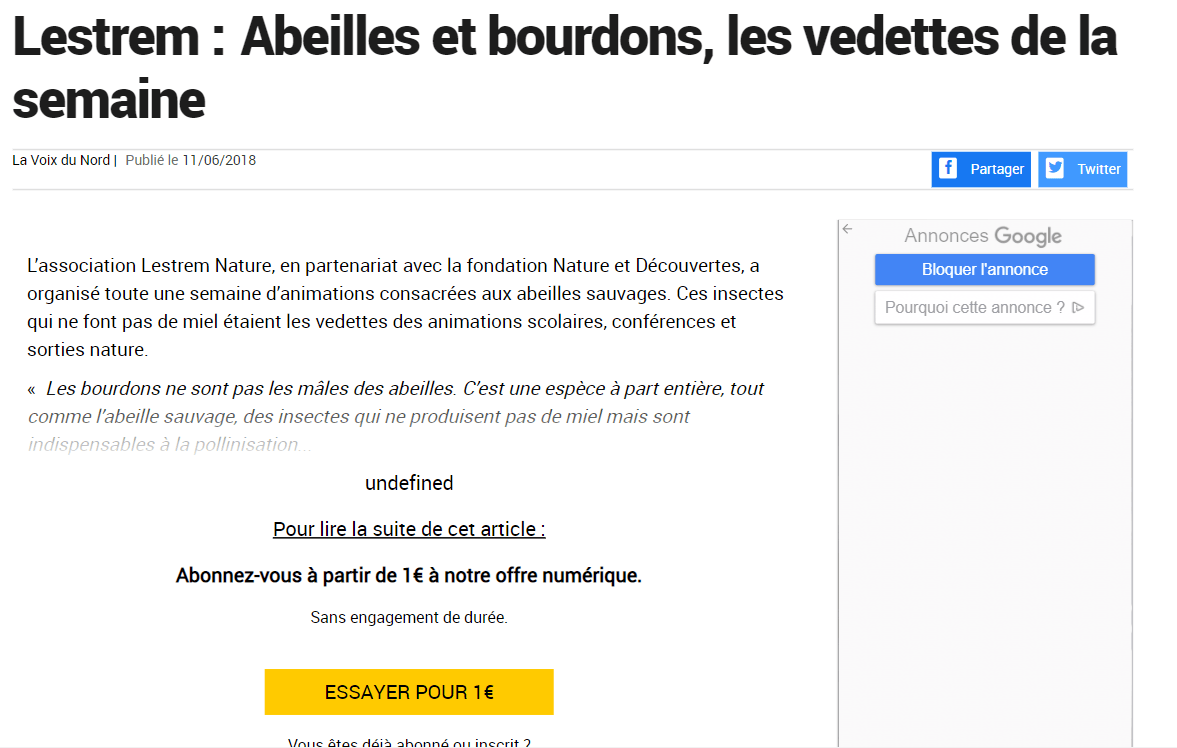1177x748 pixels.
Task: Click the publication date 11/06/2018
Action: [x=219, y=160]
